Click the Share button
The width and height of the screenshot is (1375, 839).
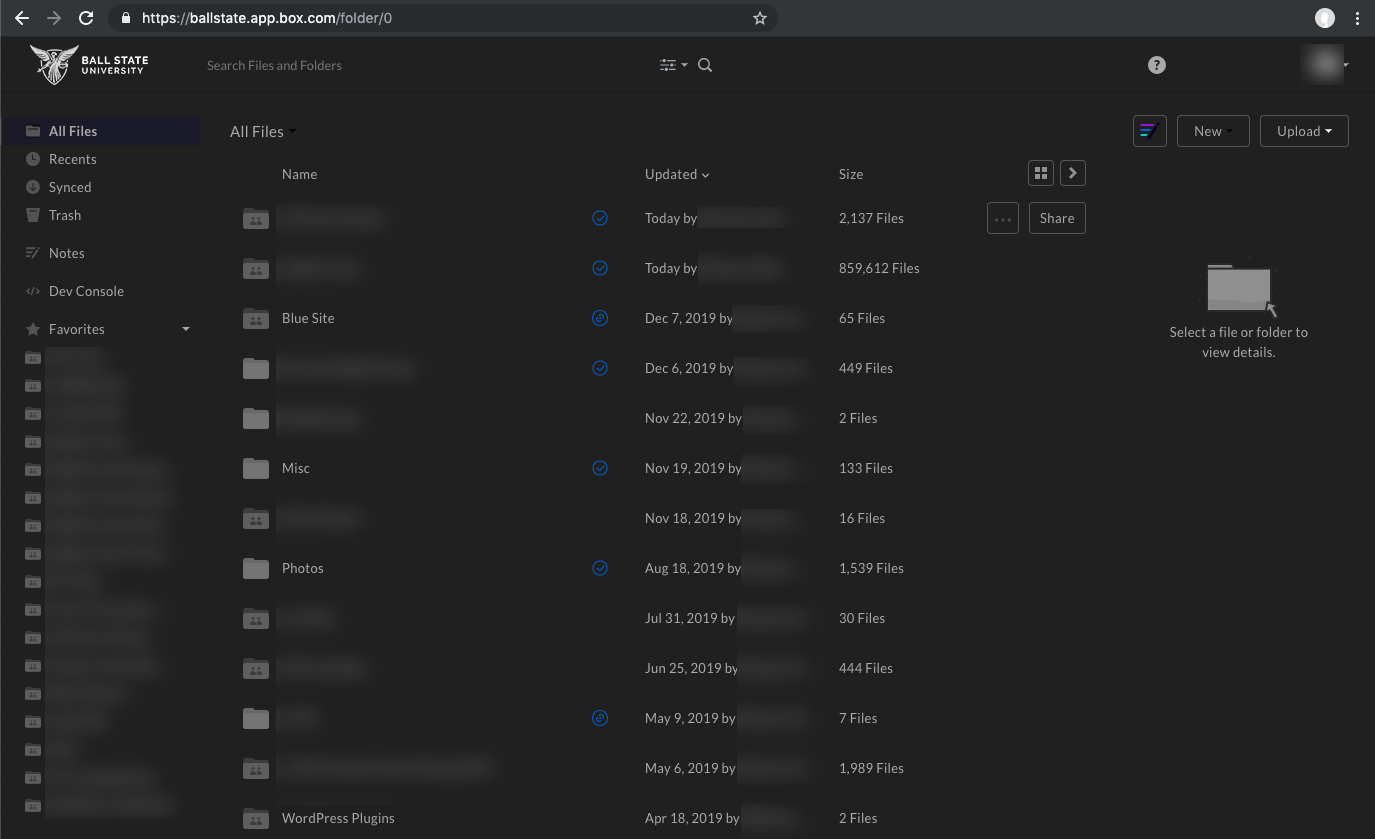[x=1057, y=217]
